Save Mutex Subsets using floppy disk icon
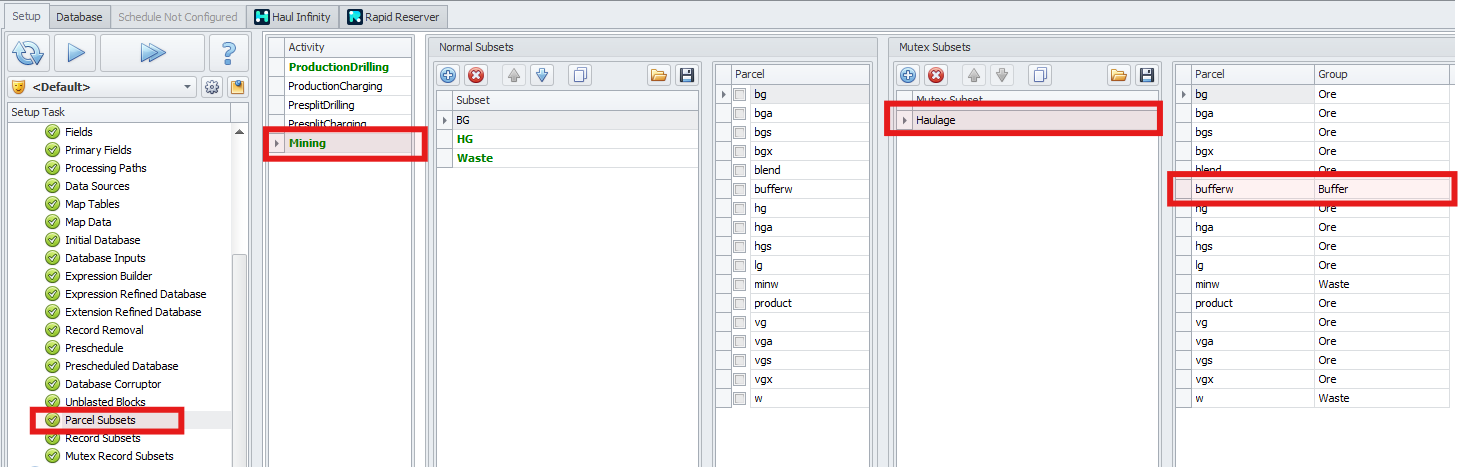 click(x=1146, y=76)
